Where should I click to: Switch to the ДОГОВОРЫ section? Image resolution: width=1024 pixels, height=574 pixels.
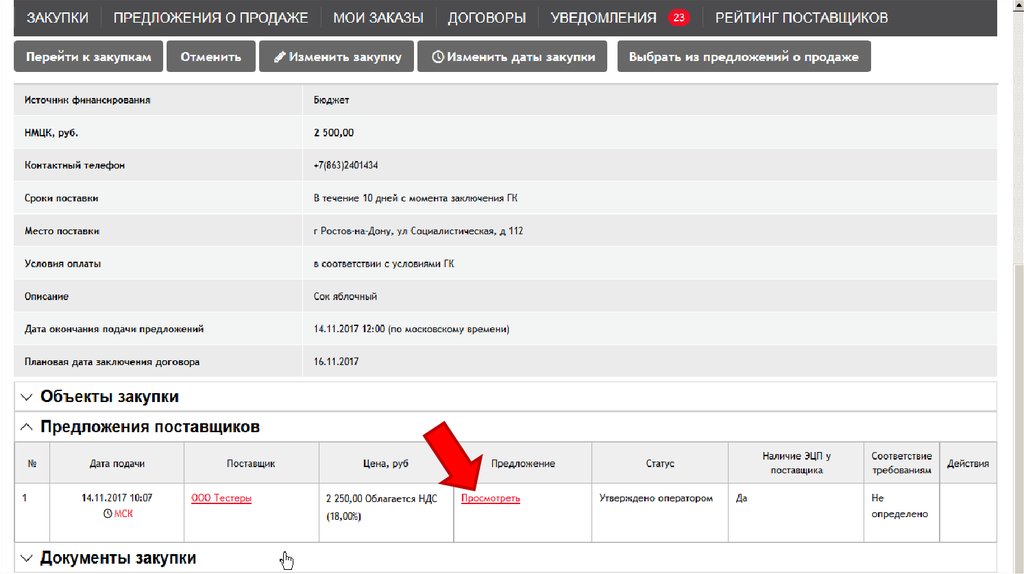[x=486, y=18]
